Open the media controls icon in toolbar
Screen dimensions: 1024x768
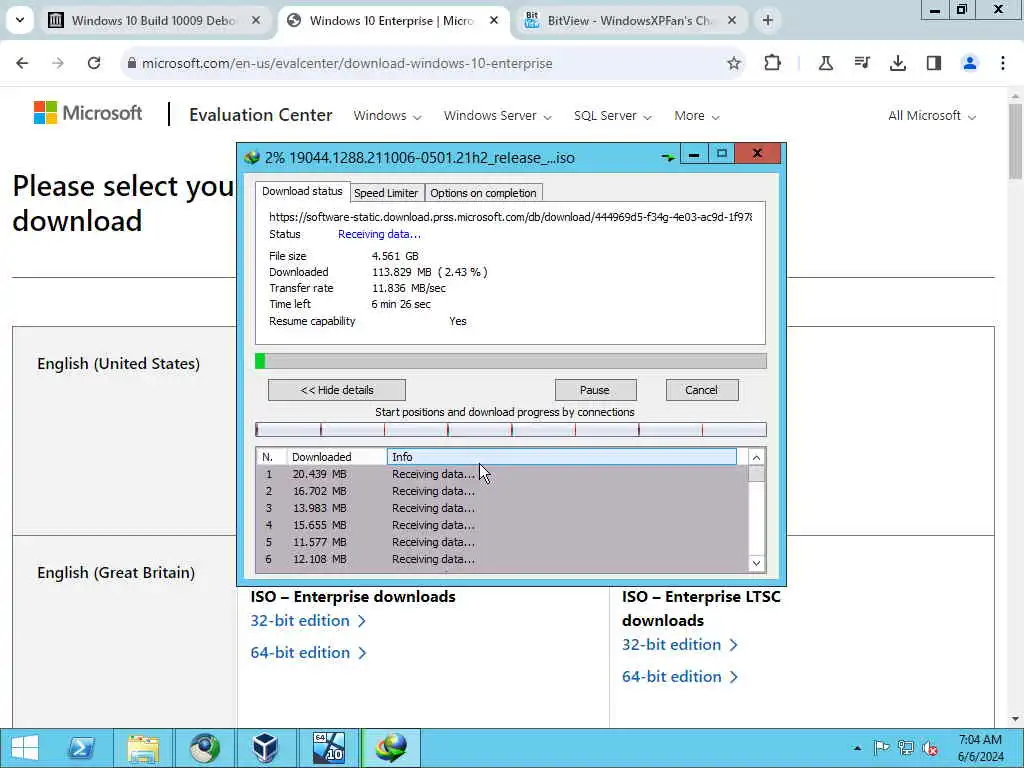coord(862,63)
